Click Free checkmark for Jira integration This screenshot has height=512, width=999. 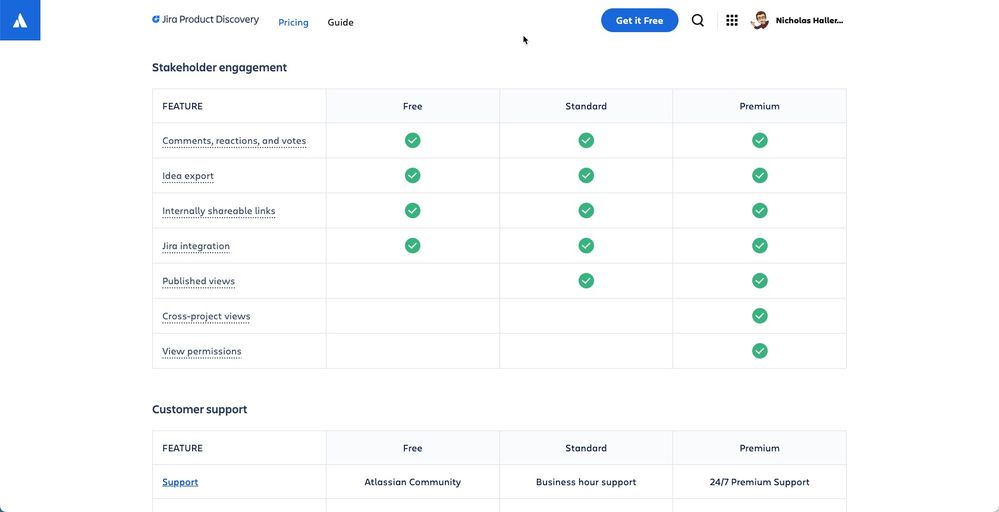pyautogui.click(x=412, y=245)
